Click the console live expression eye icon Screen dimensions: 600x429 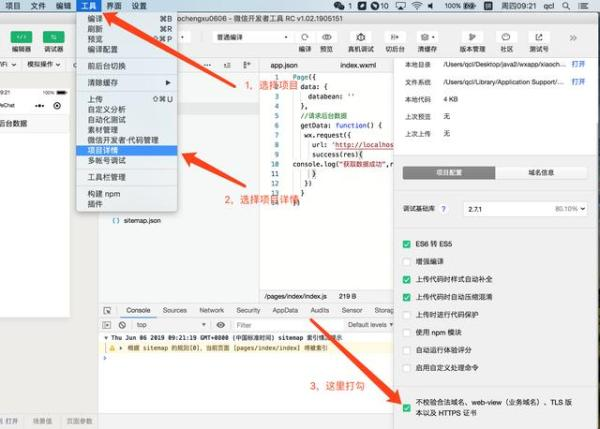pyautogui.click(x=221, y=325)
